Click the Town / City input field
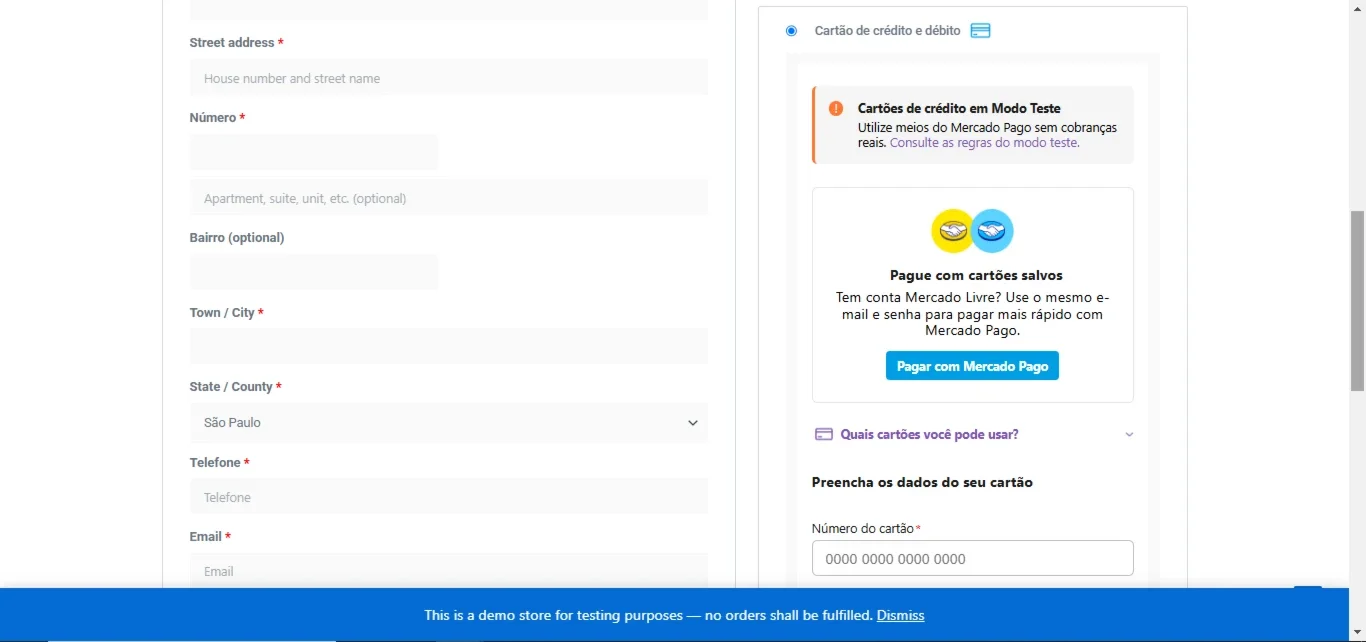Screen dimensions: 1366x642 tap(449, 346)
